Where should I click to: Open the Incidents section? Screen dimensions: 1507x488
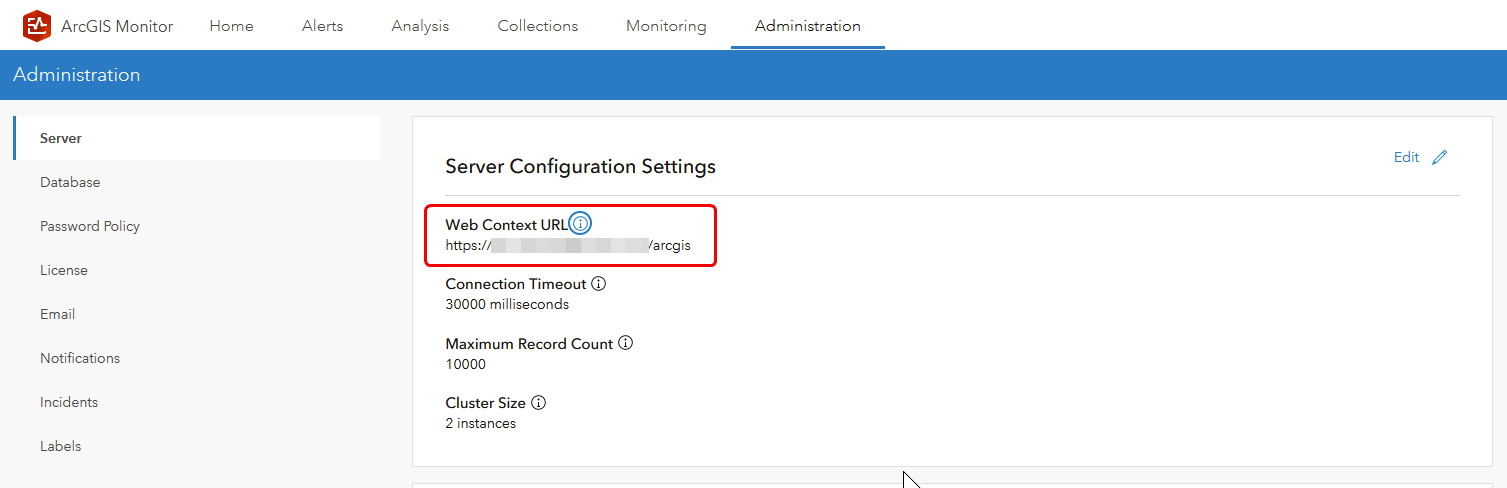coord(69,402)
